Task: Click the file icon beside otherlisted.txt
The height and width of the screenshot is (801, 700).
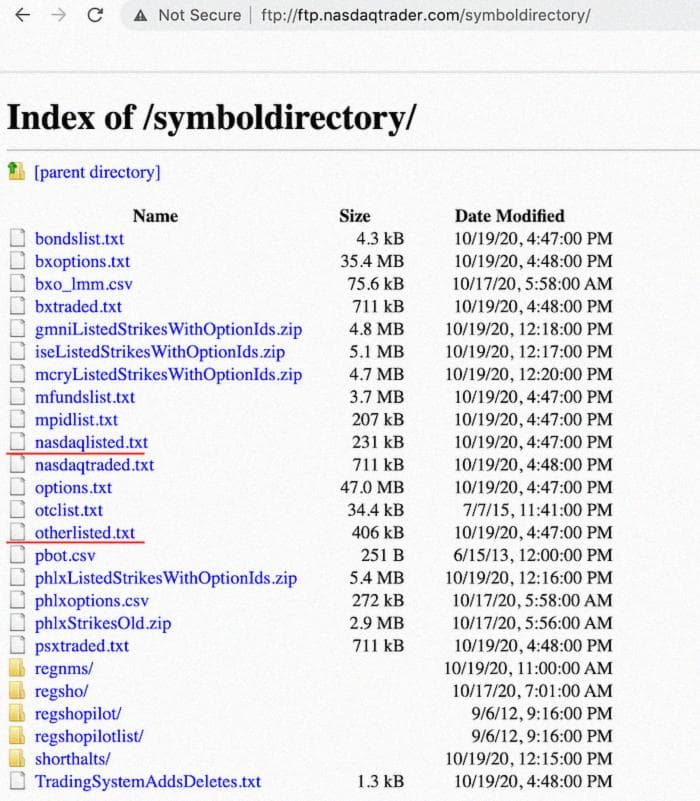Action: click(x=17, y=532)
